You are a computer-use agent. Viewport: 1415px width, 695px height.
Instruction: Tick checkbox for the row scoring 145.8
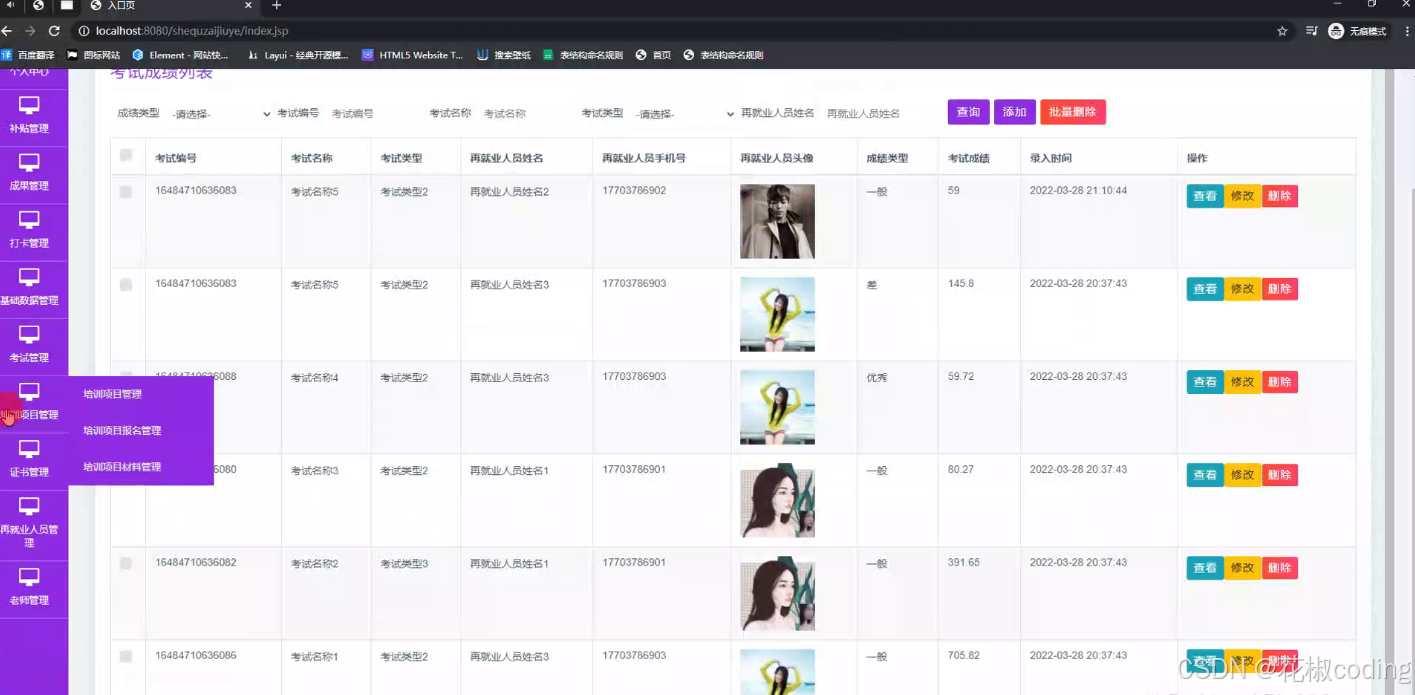[x=126, y=285]
